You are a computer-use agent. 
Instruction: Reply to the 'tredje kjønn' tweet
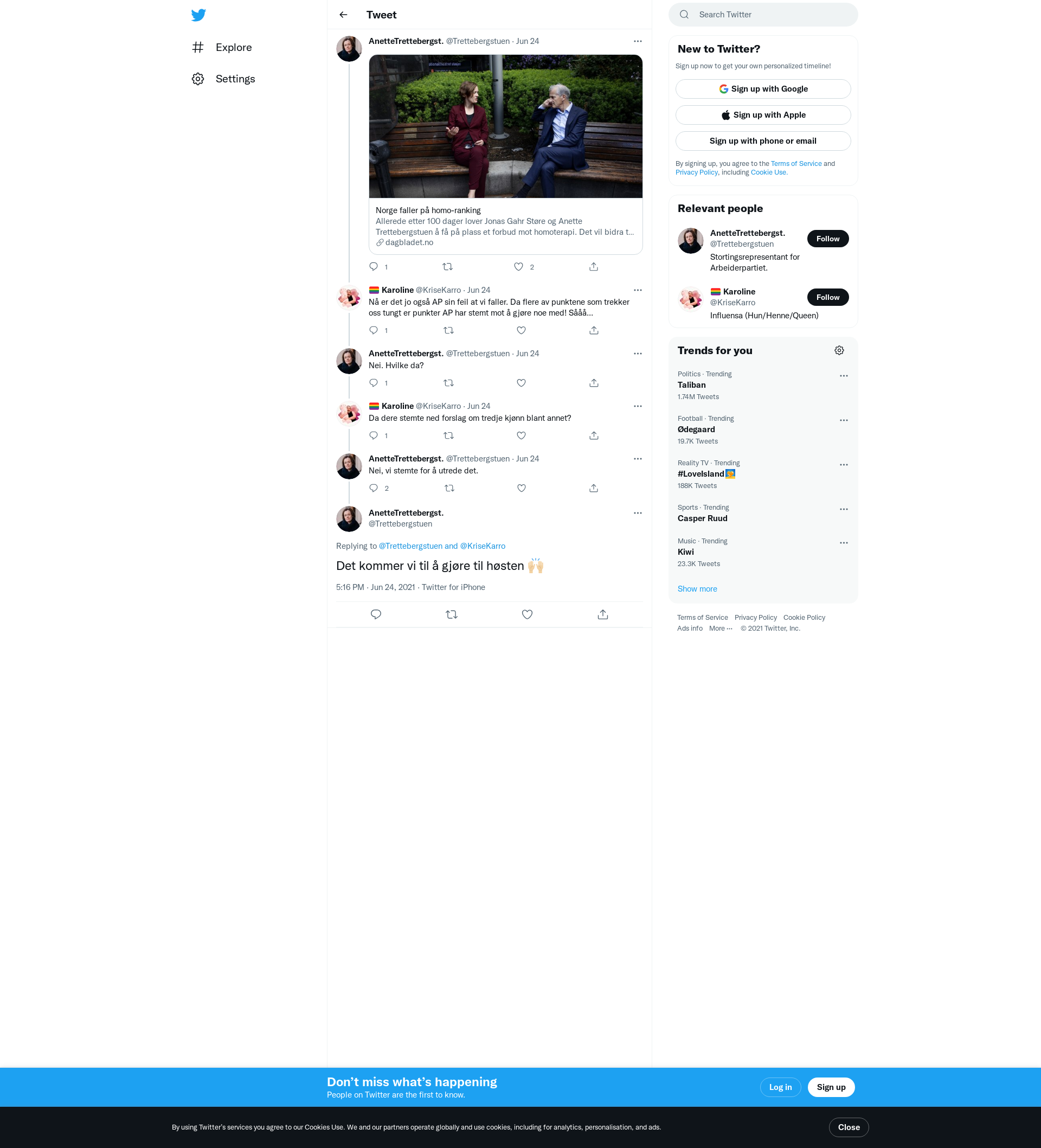click(374, 435)
